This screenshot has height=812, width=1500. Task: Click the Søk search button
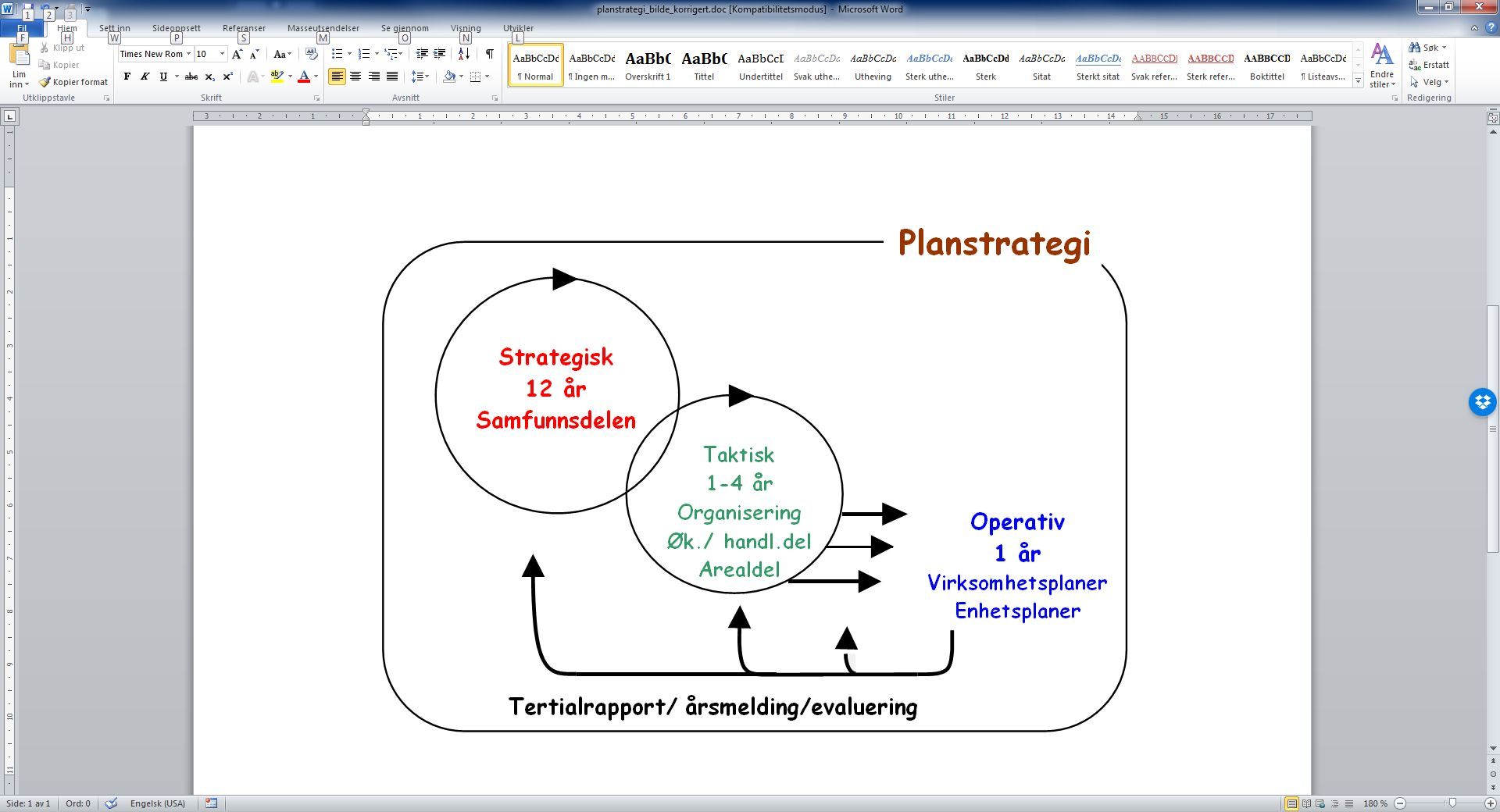[1427, 48]
